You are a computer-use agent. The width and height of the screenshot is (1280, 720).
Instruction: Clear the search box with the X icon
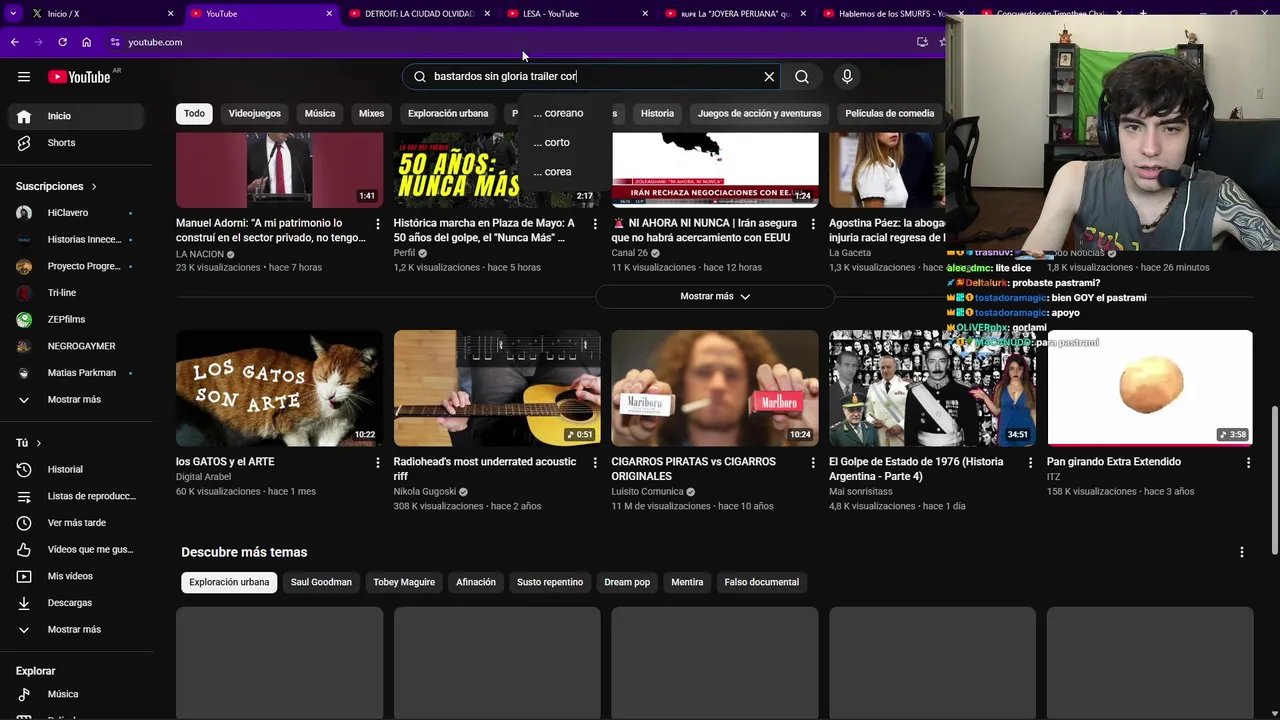(x=769, y=77)
